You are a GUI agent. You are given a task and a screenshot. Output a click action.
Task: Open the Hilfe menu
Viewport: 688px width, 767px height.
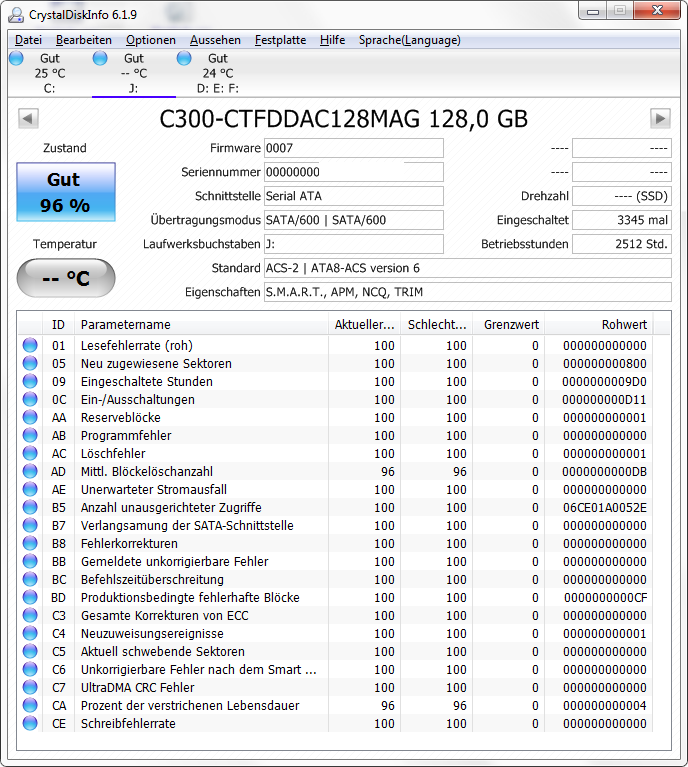332,40
